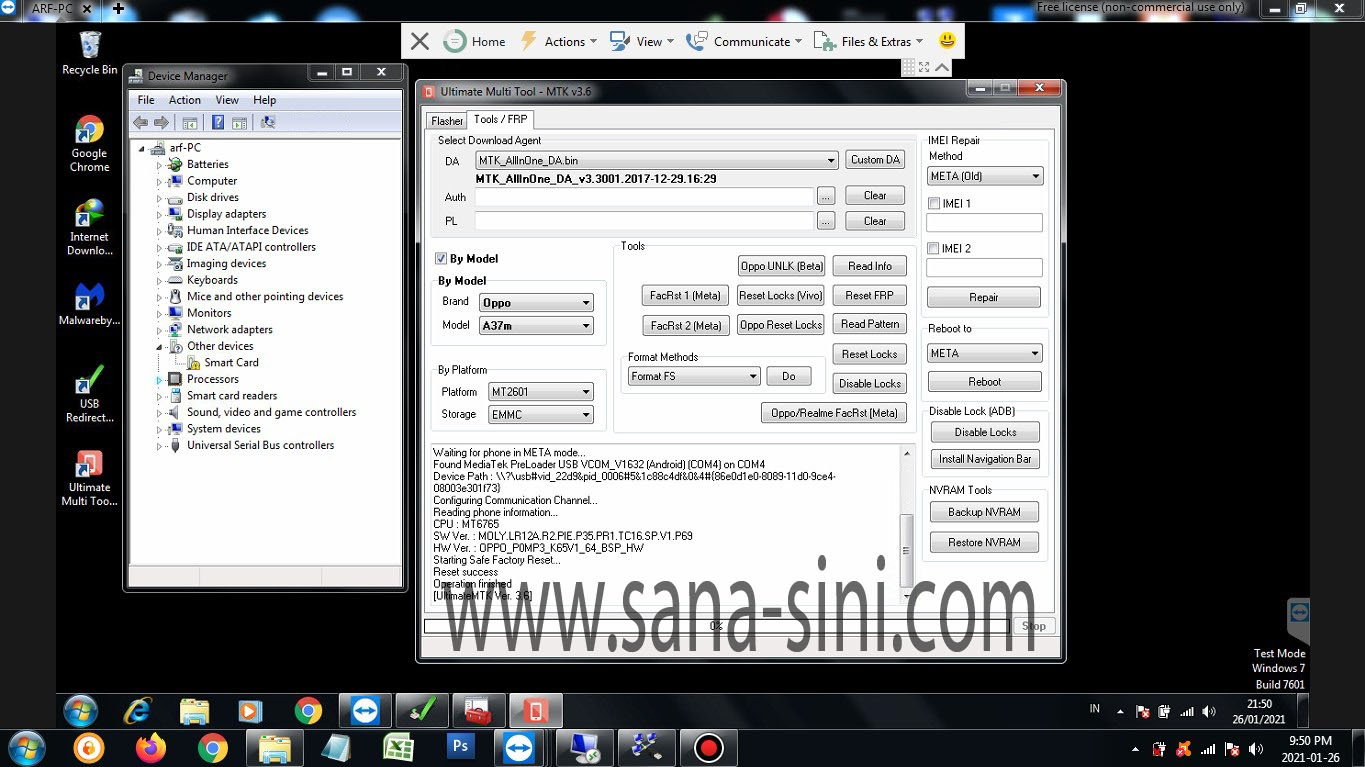Click the Read Pattern button
The height and width of the screenshot is (767, 1365).
point(869,324)
